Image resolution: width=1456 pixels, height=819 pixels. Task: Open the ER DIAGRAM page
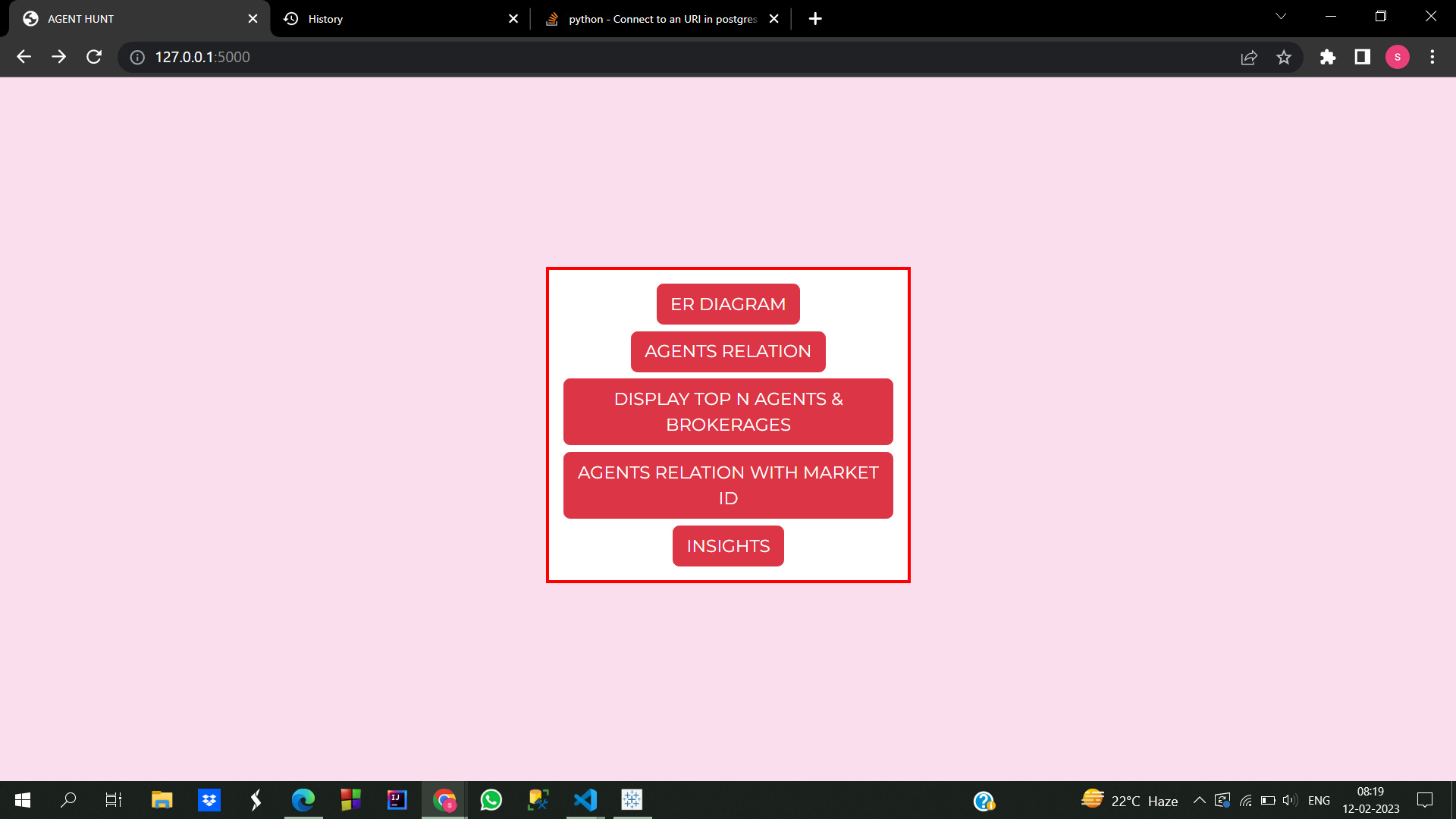[x=728, y=303]
